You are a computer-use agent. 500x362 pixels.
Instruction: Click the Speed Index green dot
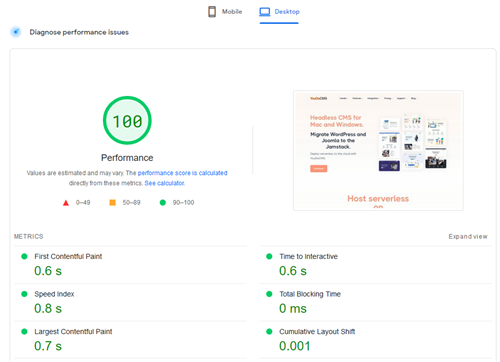24,294
